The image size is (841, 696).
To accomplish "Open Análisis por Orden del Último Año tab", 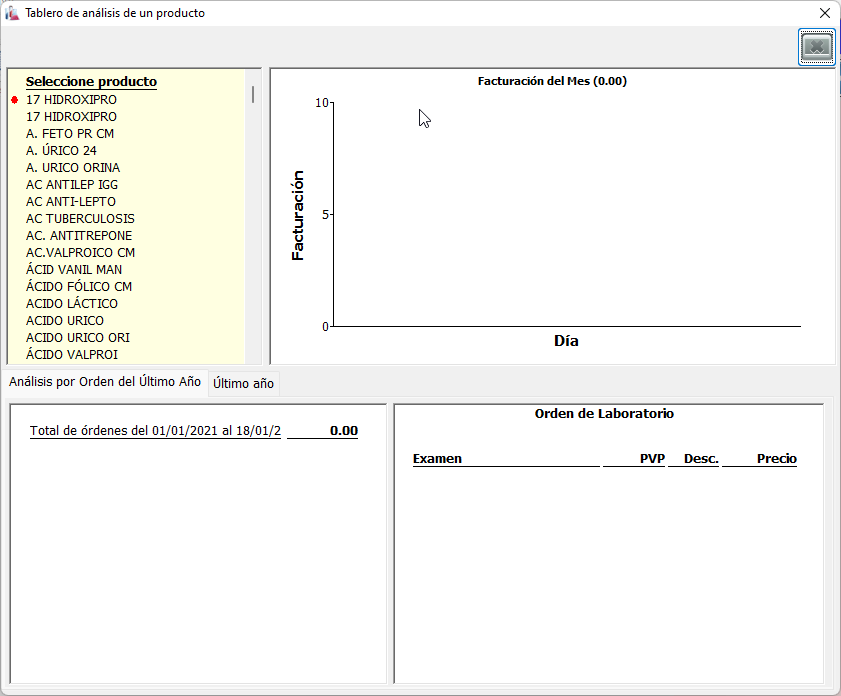I will pos(105,382).
